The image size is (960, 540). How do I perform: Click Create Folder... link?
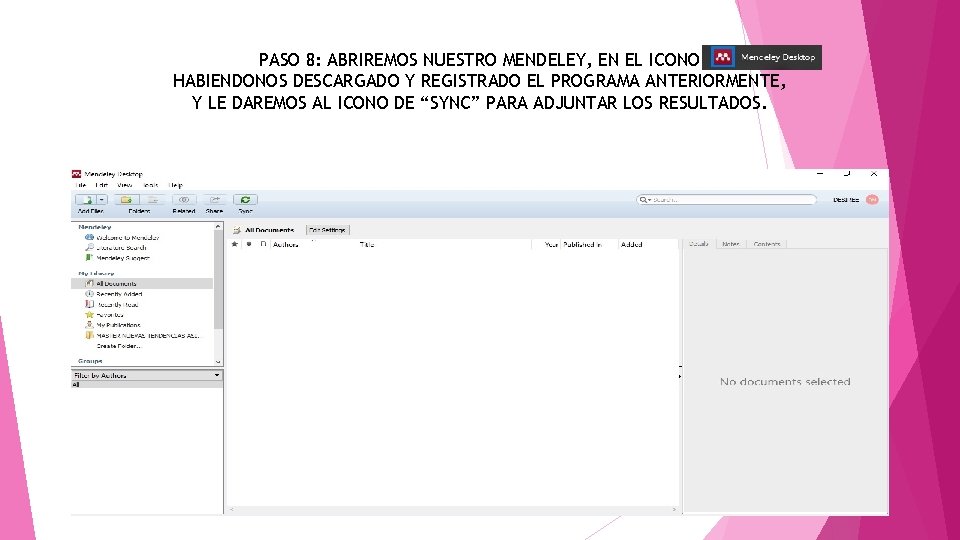(x=118, y=346)
